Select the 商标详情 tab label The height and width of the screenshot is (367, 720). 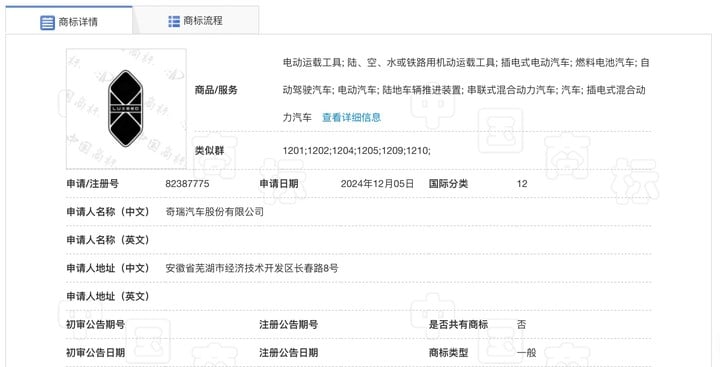[x=78, y=22]
